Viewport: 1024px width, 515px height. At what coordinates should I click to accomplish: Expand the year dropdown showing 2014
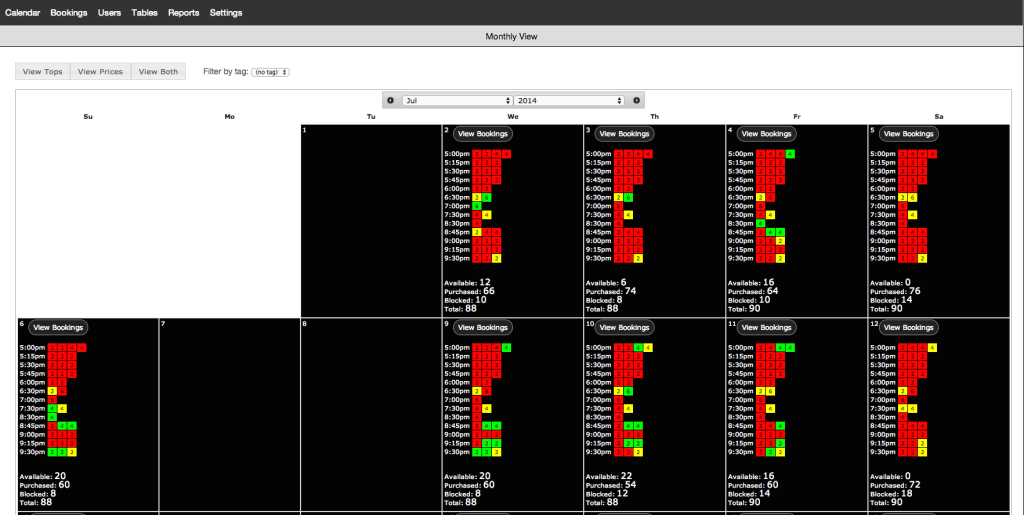click(569, 100)
